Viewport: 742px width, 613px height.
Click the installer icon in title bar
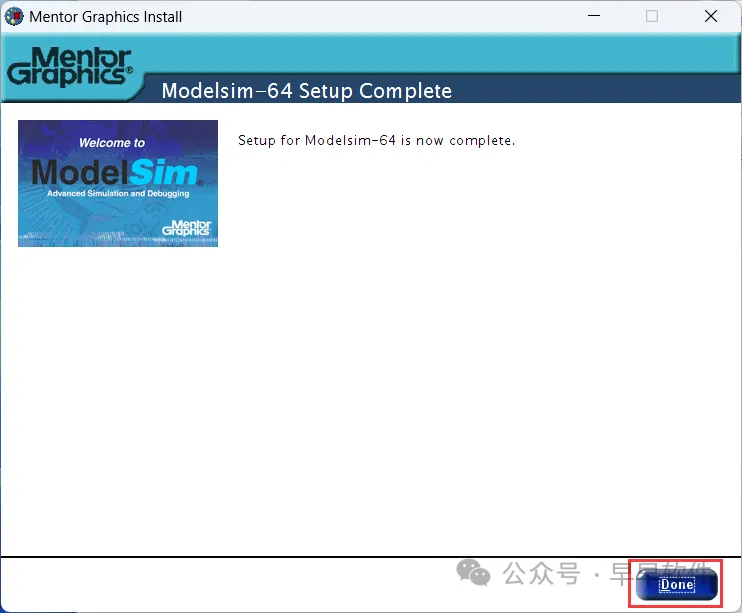coord(14,17)
